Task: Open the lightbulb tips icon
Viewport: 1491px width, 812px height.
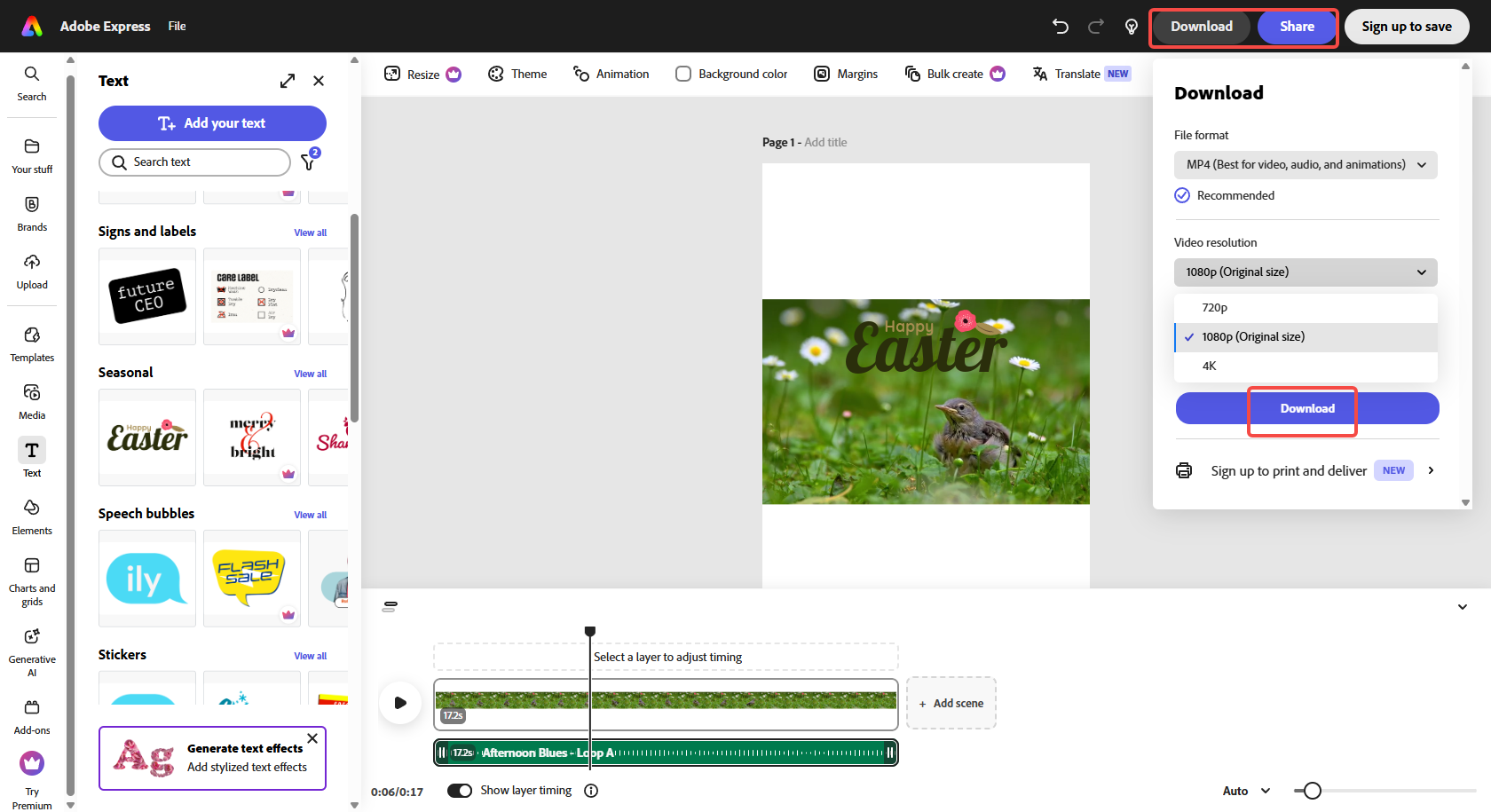Action: [1132, 27]
